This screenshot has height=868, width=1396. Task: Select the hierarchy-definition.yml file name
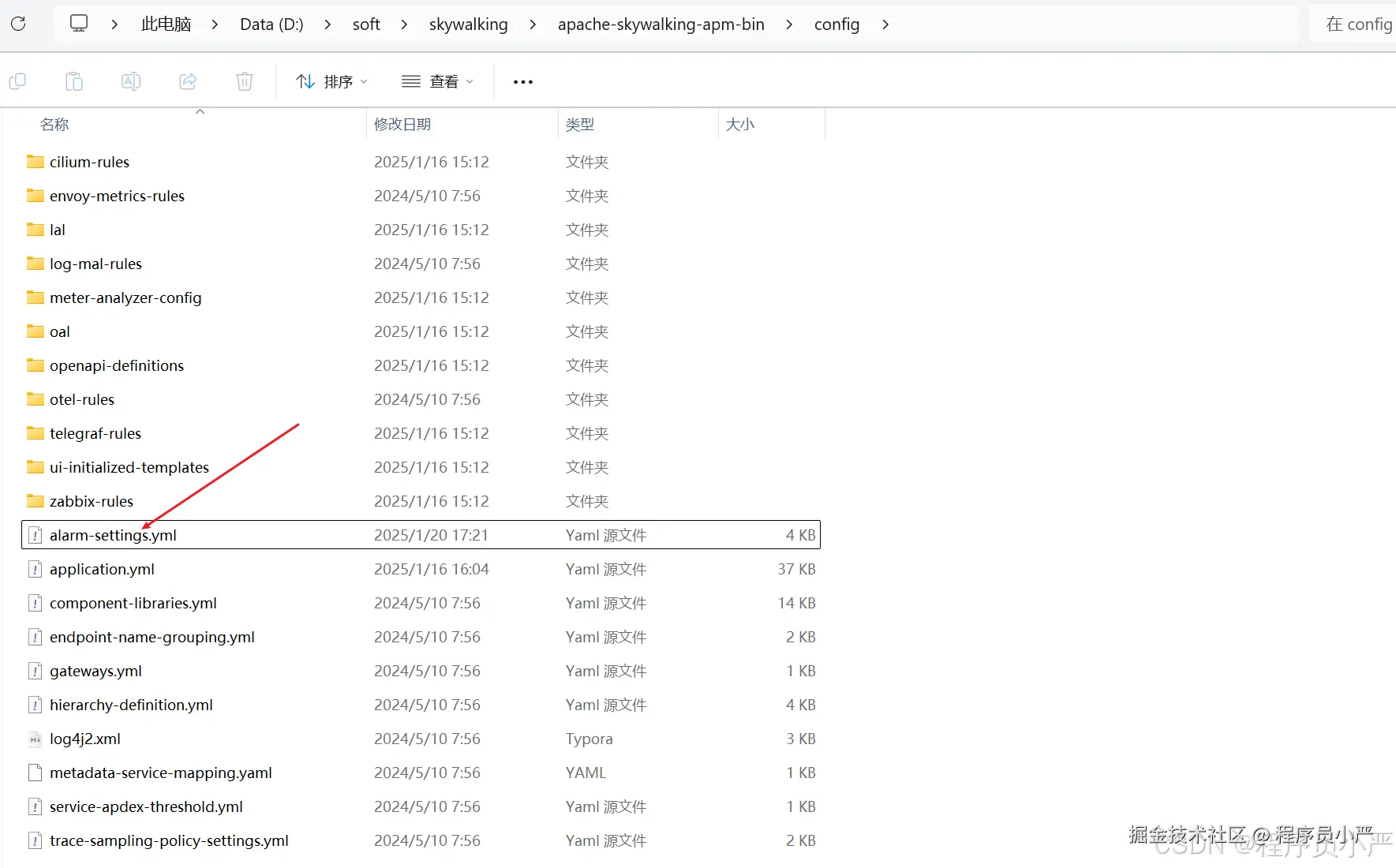(x=131, y=705)
